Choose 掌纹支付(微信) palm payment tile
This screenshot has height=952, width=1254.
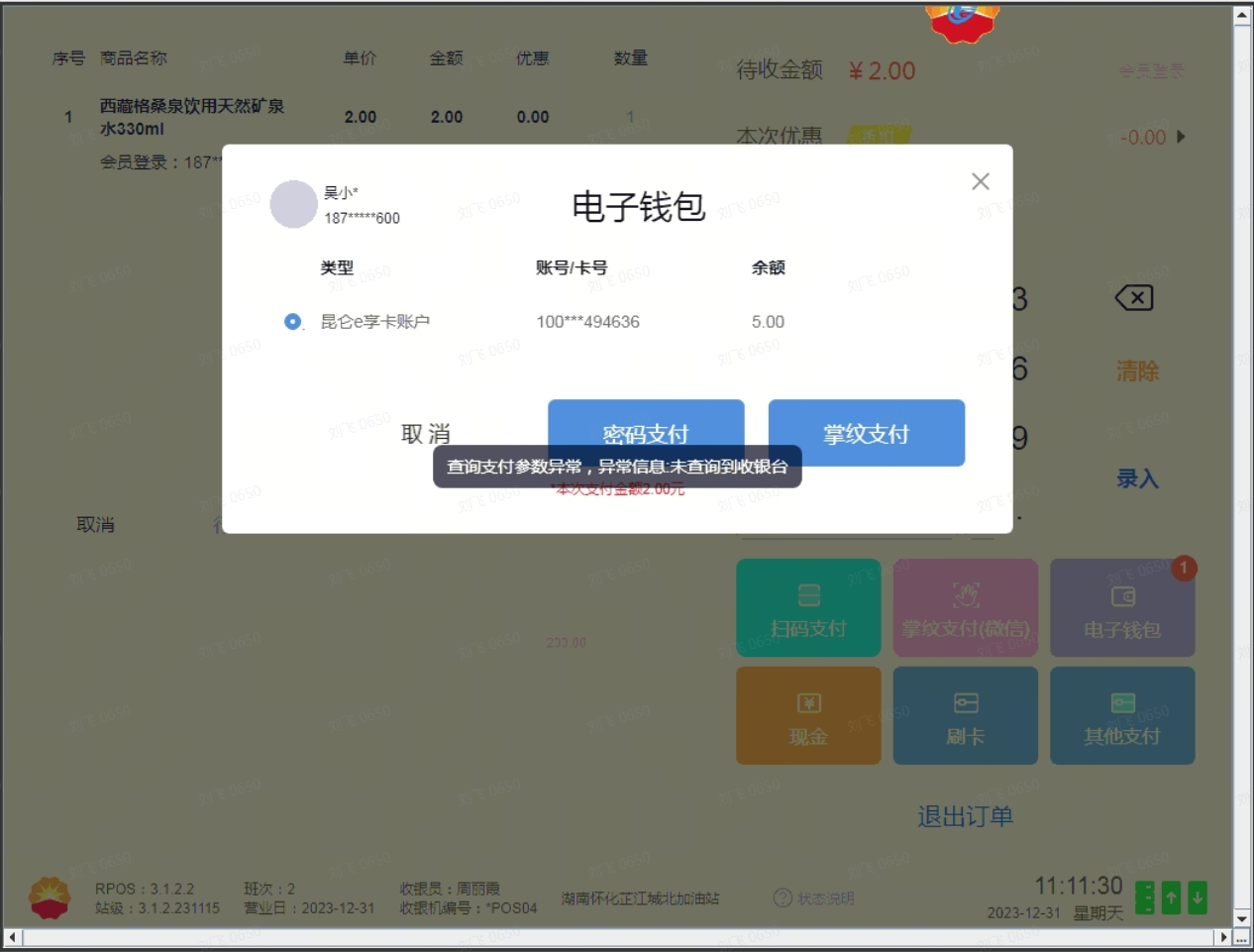[x=965, y=607]
